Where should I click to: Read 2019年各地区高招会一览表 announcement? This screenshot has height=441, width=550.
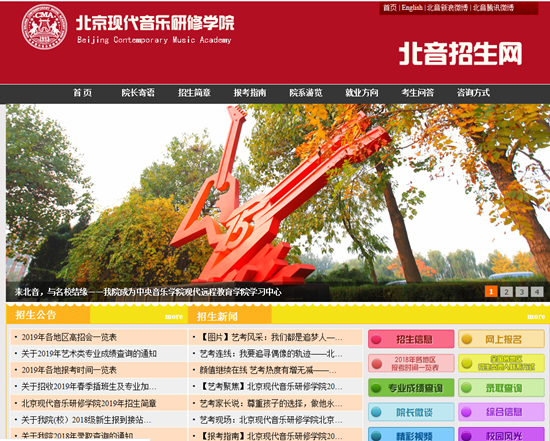coord(69,337)
